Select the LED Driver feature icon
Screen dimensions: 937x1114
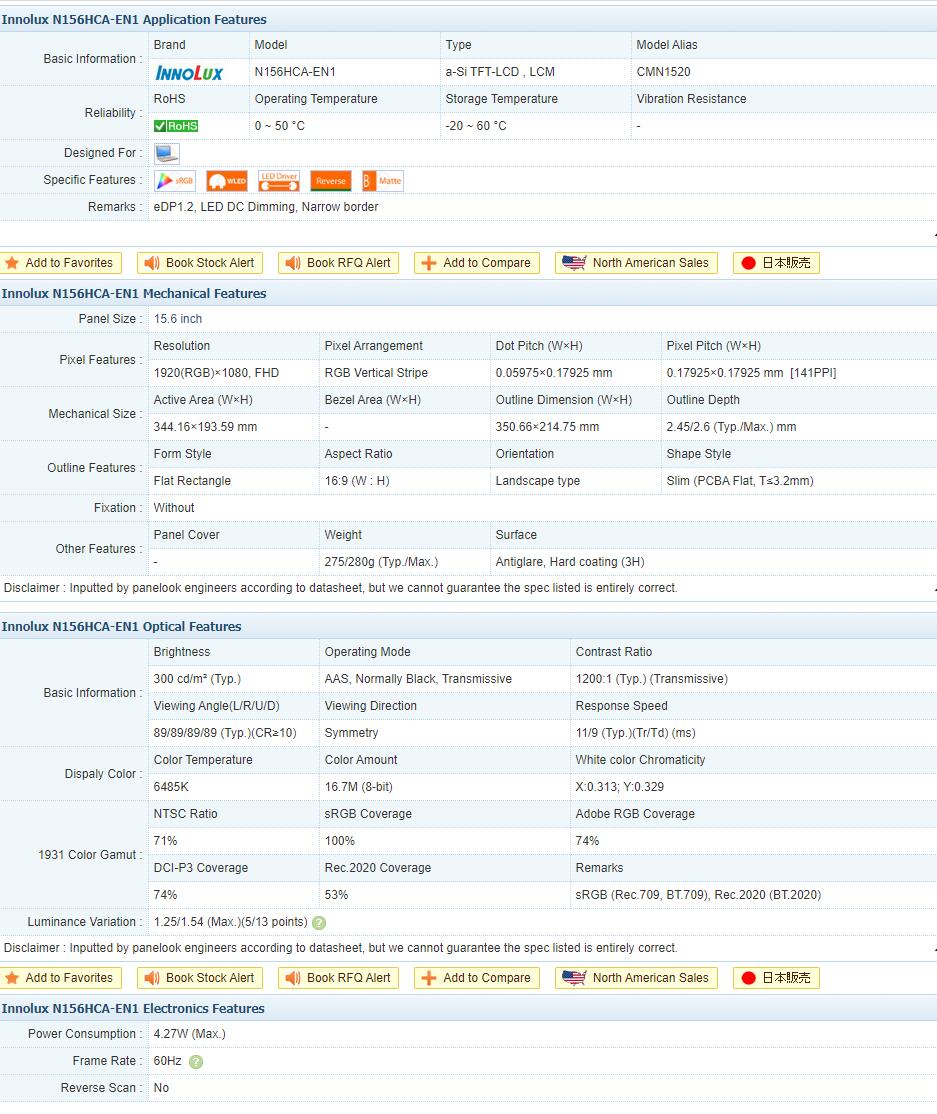click(278, 180)
